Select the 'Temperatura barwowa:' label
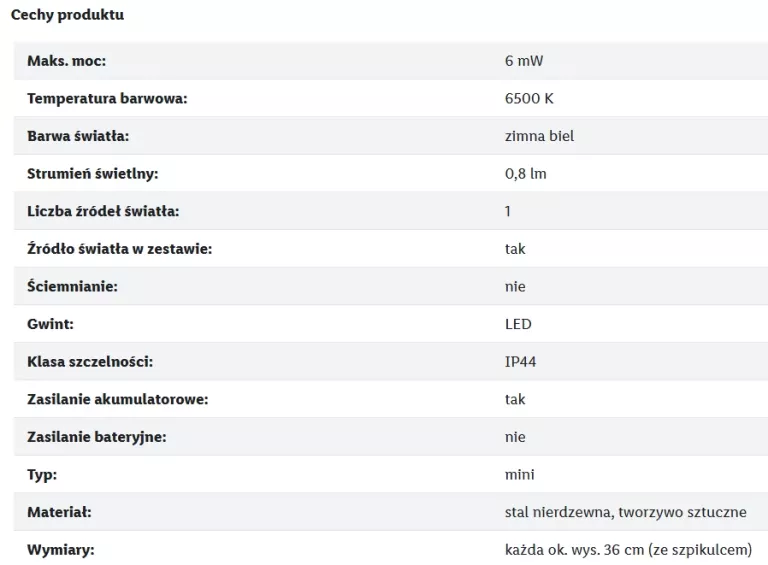 click(107, 98)
